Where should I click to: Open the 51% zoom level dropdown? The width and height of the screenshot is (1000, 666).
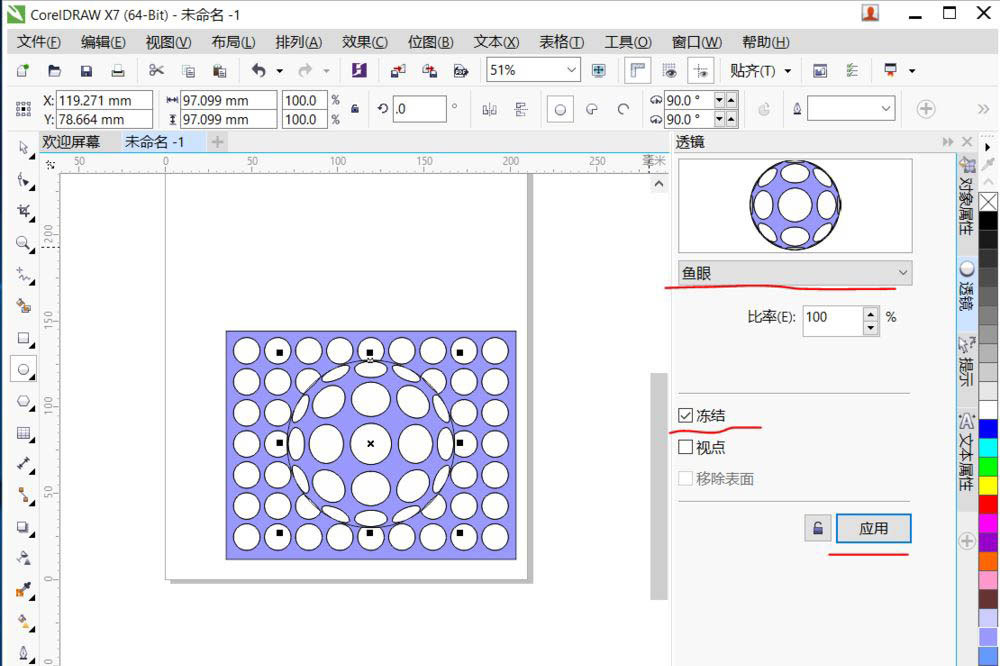[571, 70]
